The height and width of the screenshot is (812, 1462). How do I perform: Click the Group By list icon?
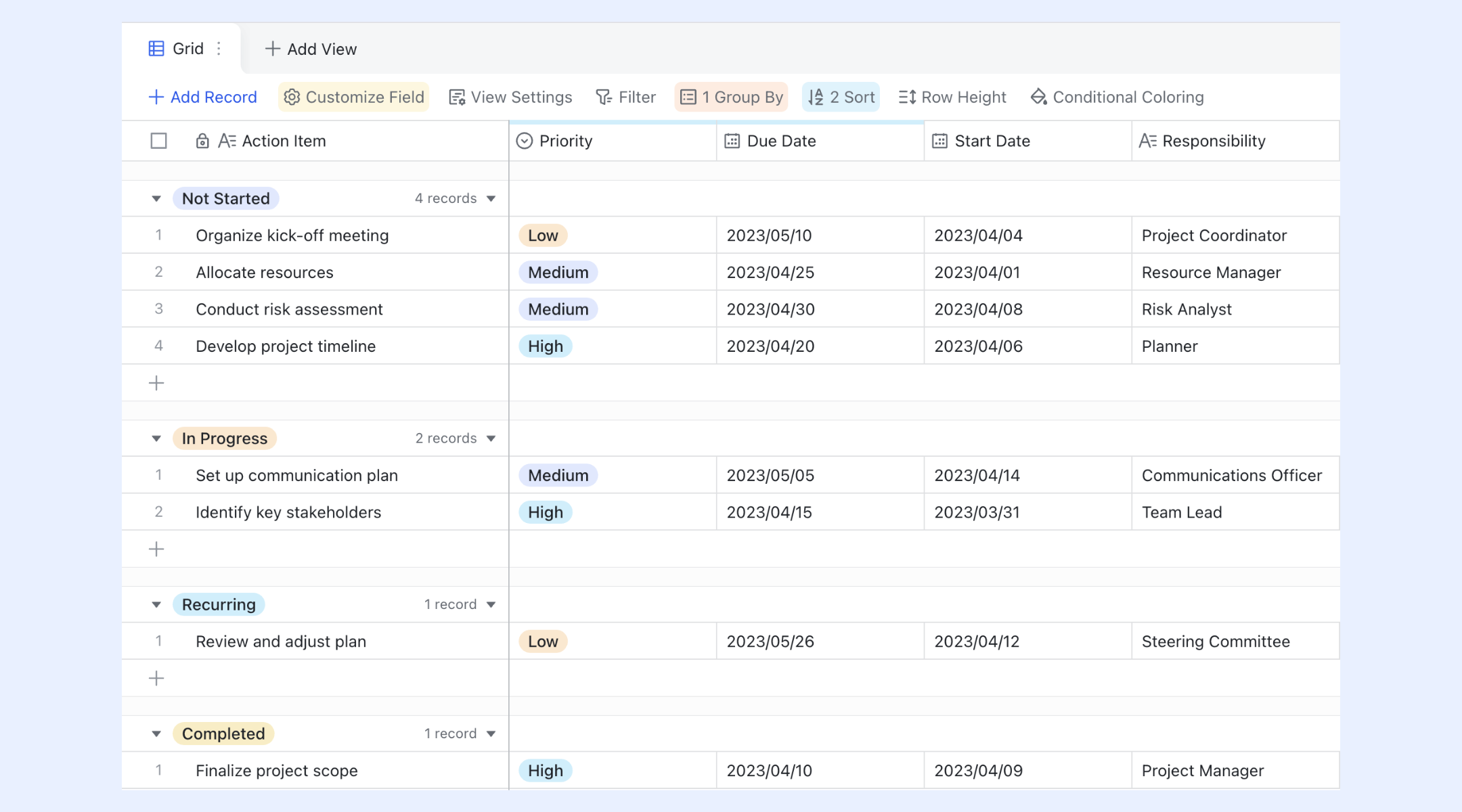[x=688, y=97]
